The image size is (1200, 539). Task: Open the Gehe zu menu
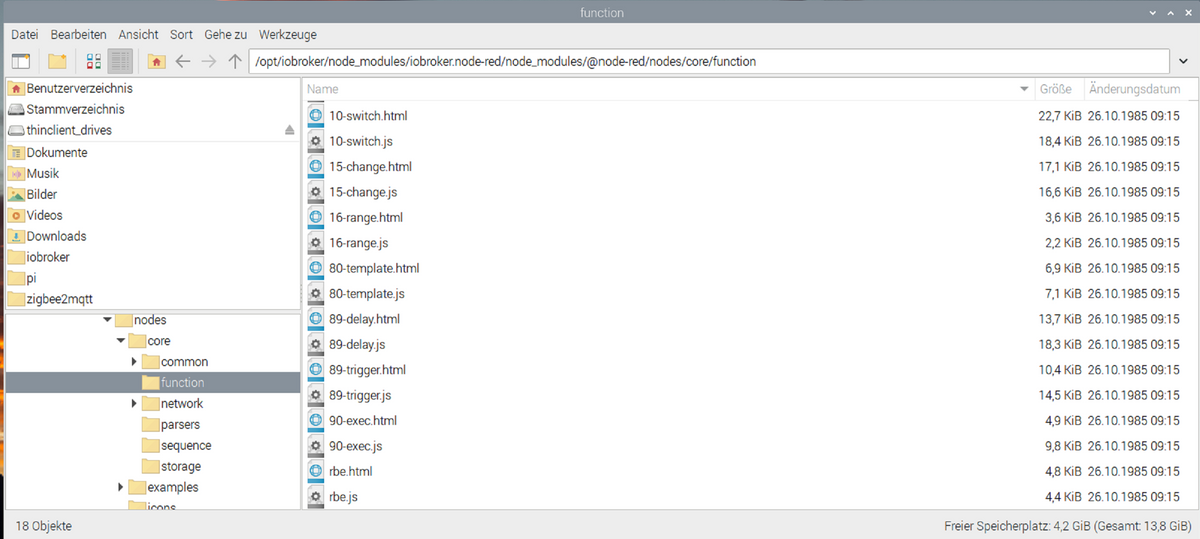[225, 34]
